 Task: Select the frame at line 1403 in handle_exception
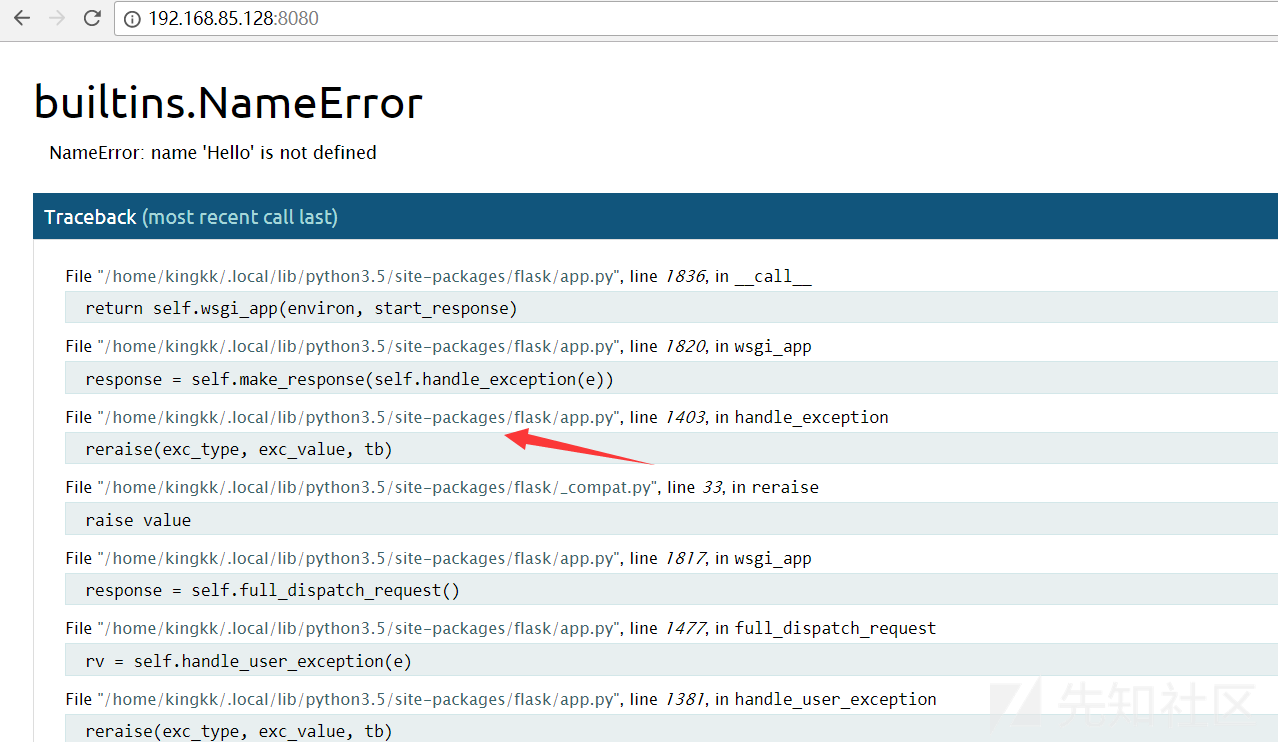click(476, 417)
